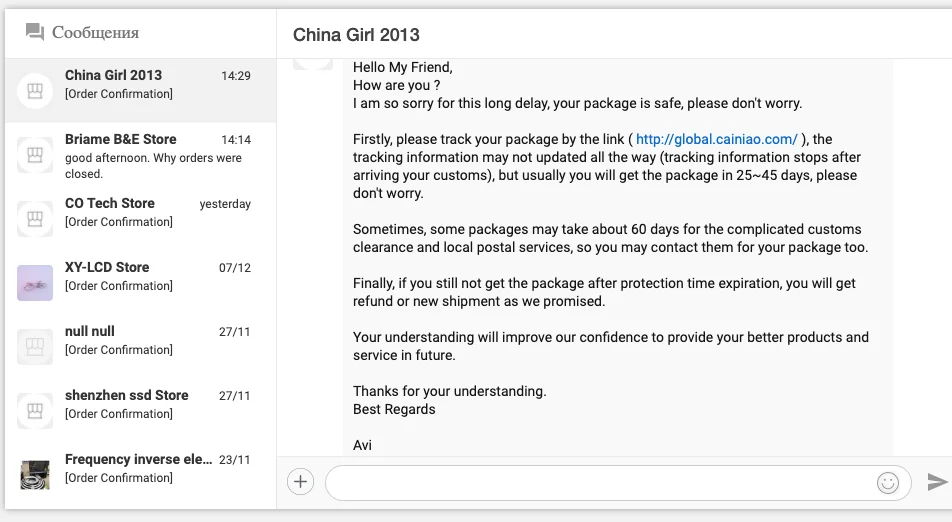Click the plus attachment icon

300,482
